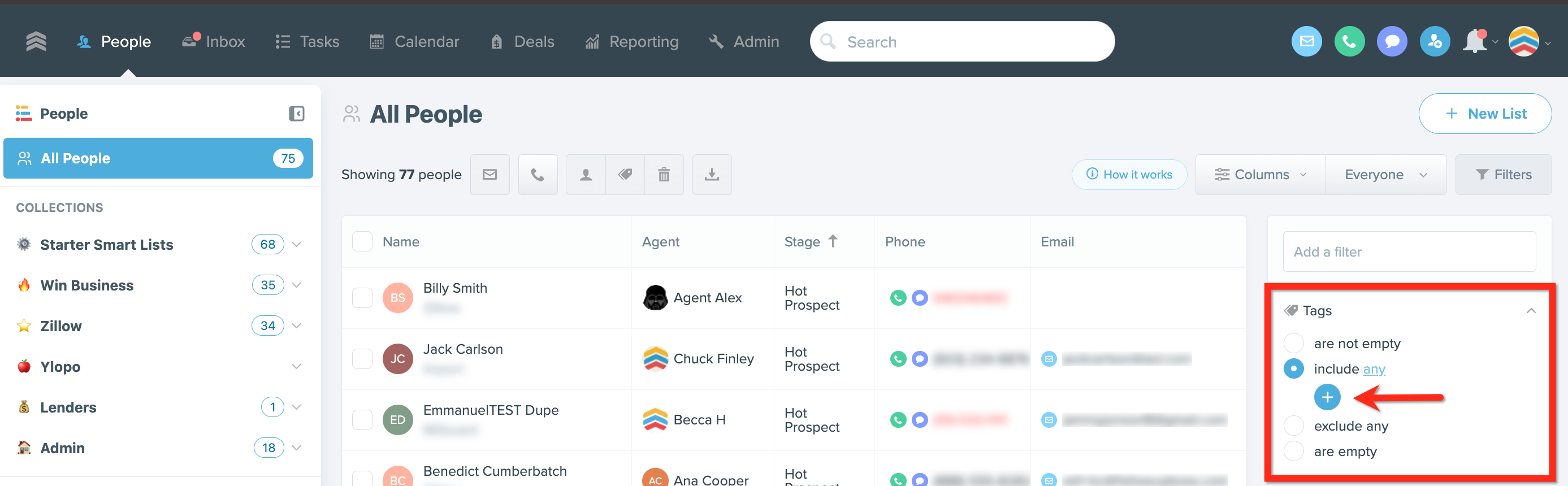Click the bulk call toolbar icon
Image resolution: width=1568 pixels, height=486 pixels.
click(x=538, y=175)
